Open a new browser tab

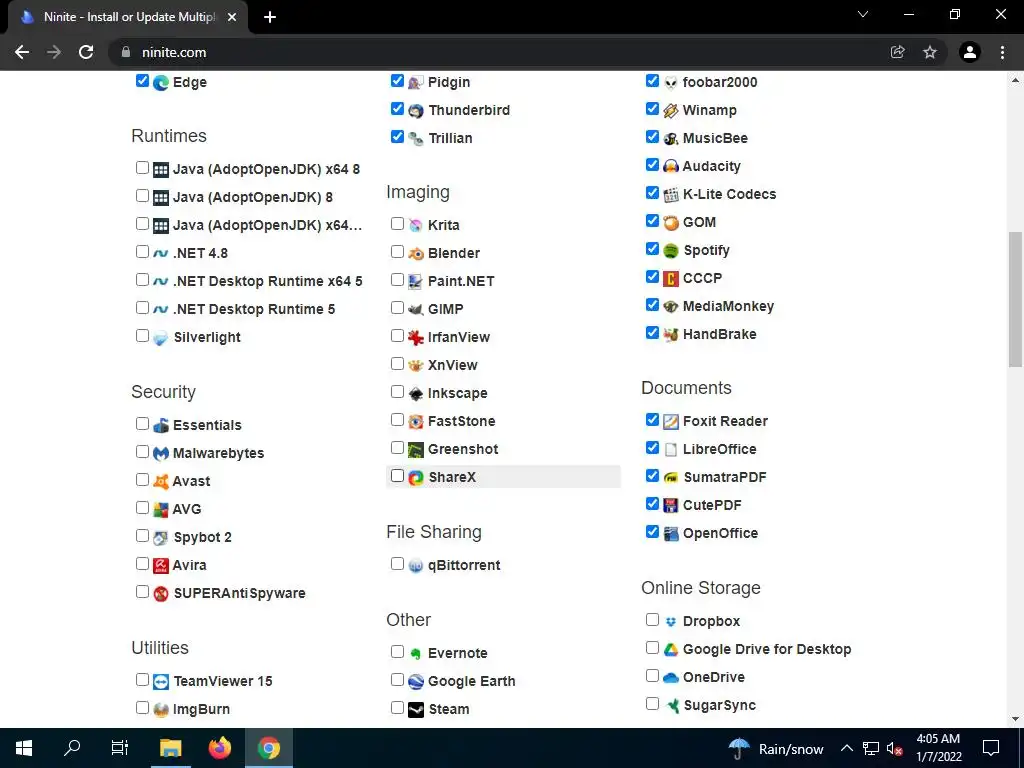270,18
